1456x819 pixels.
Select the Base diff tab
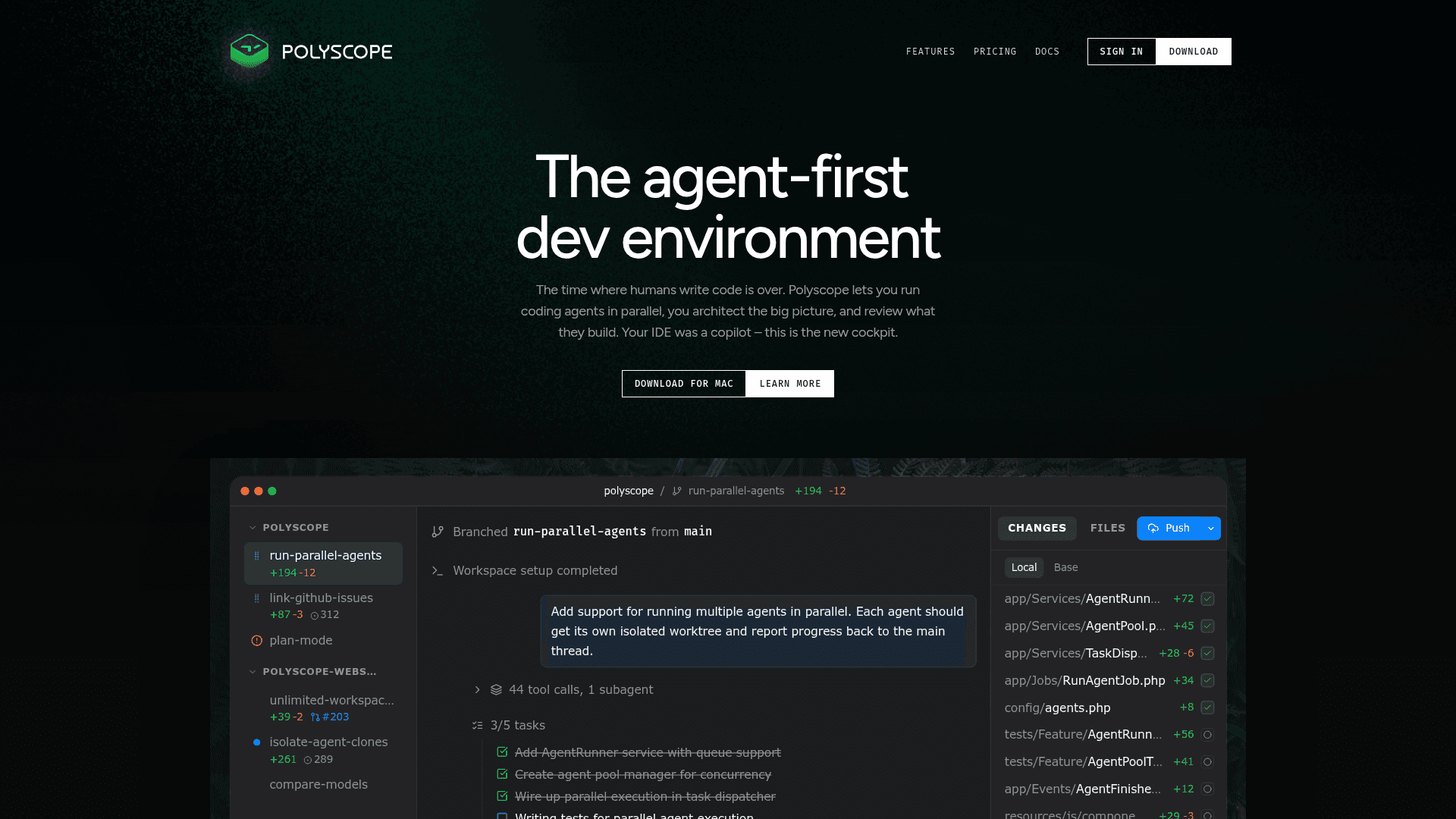pyautogui.click(x=1065, y=568)
